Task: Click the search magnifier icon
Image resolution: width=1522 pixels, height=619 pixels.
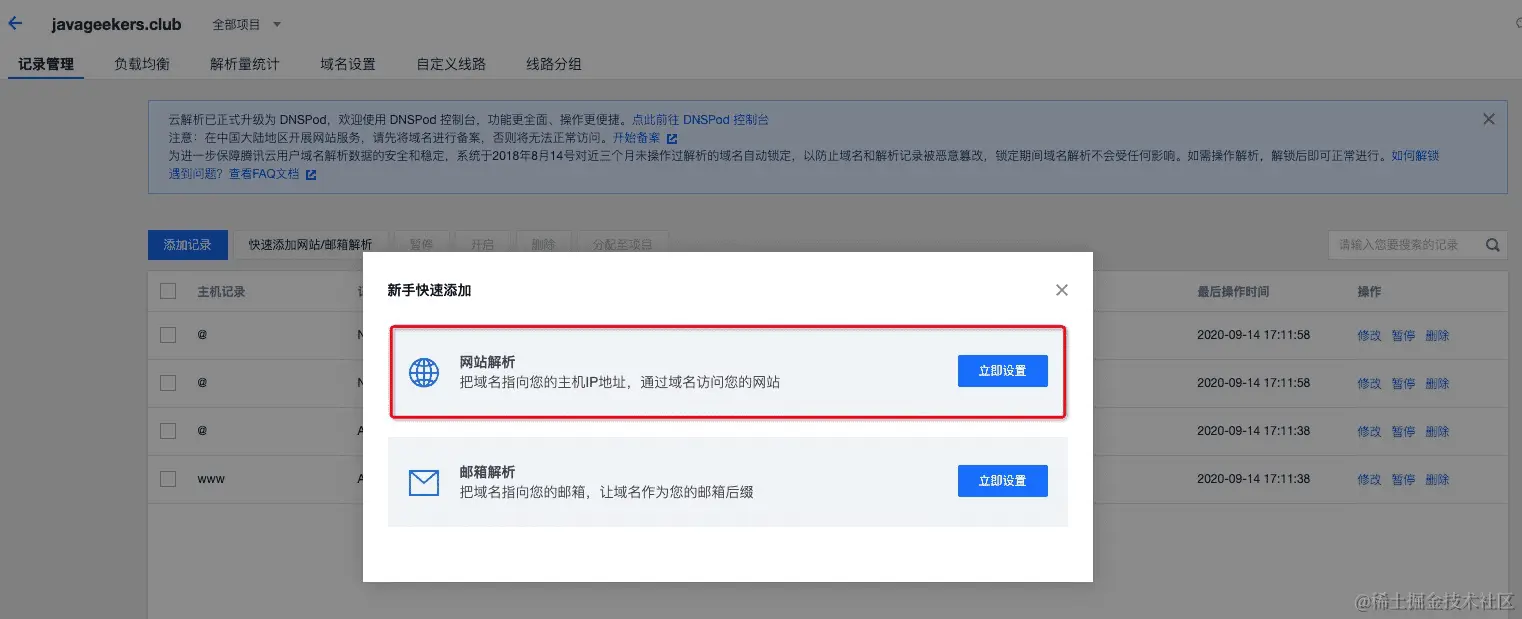Action: pos(1493,244)
